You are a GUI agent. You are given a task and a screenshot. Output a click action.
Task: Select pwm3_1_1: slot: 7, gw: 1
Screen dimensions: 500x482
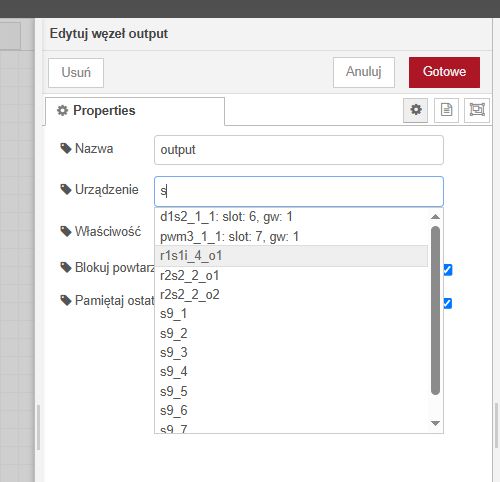[x=291, y=237]
